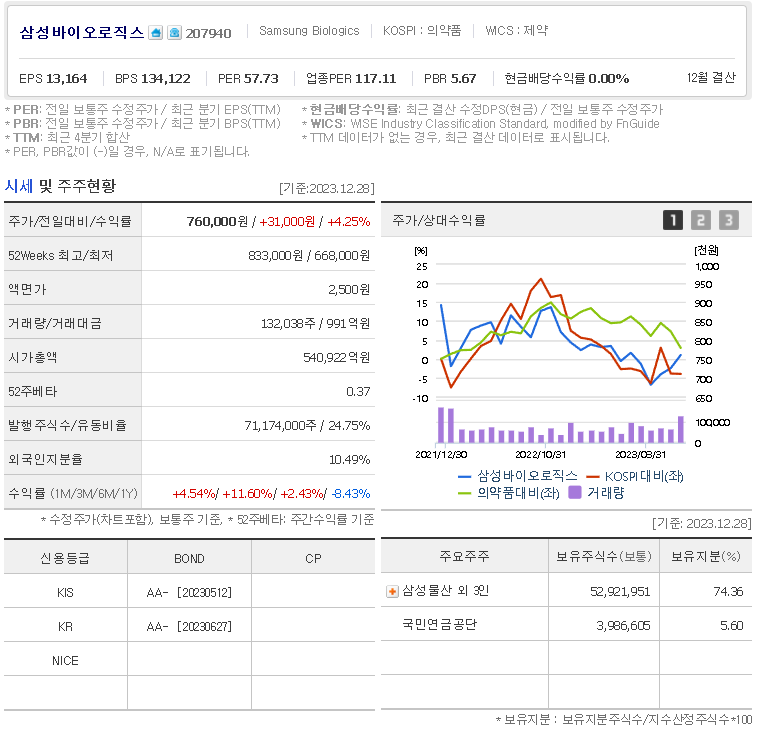Click the NICE rating agency row
764x733 pixels.
pyautogui.click(x=65, y=661)
